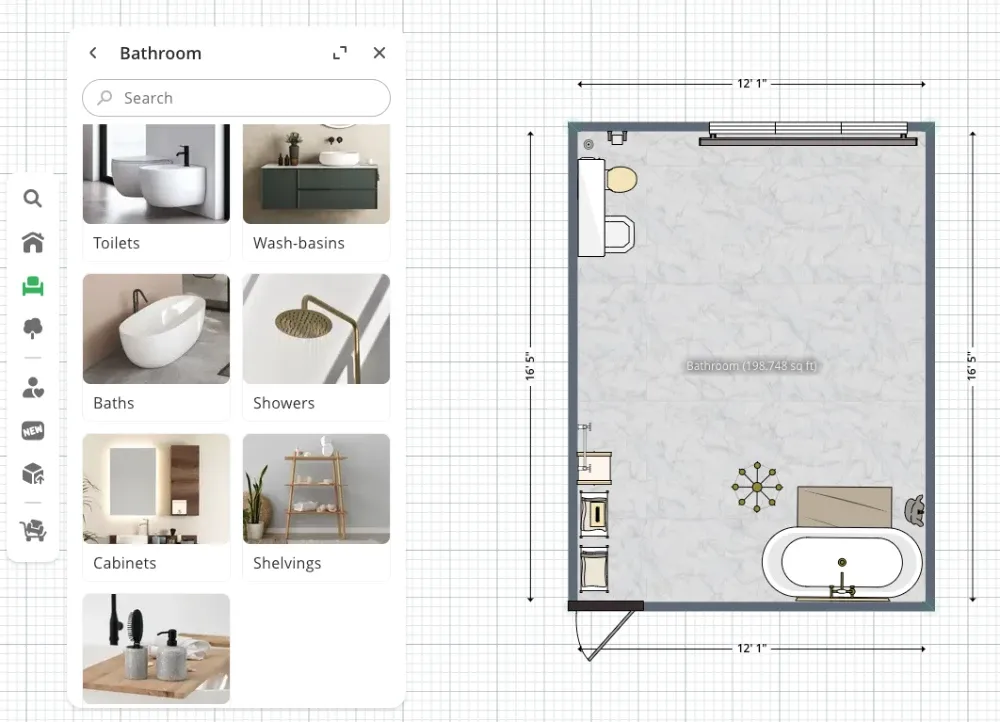1000x722 pixels.
Task: Select the bathtub in the floor plan
Action: tap(842, 562)
